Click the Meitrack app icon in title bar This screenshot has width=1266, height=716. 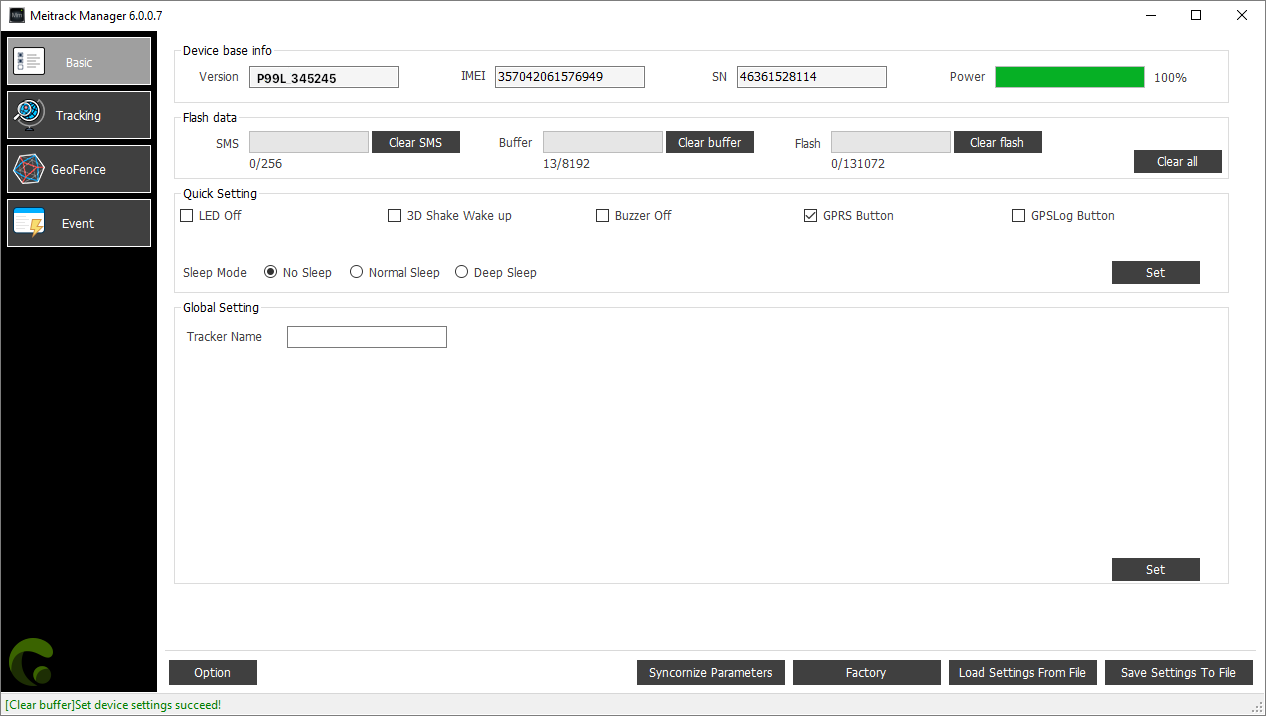[17, 16]
